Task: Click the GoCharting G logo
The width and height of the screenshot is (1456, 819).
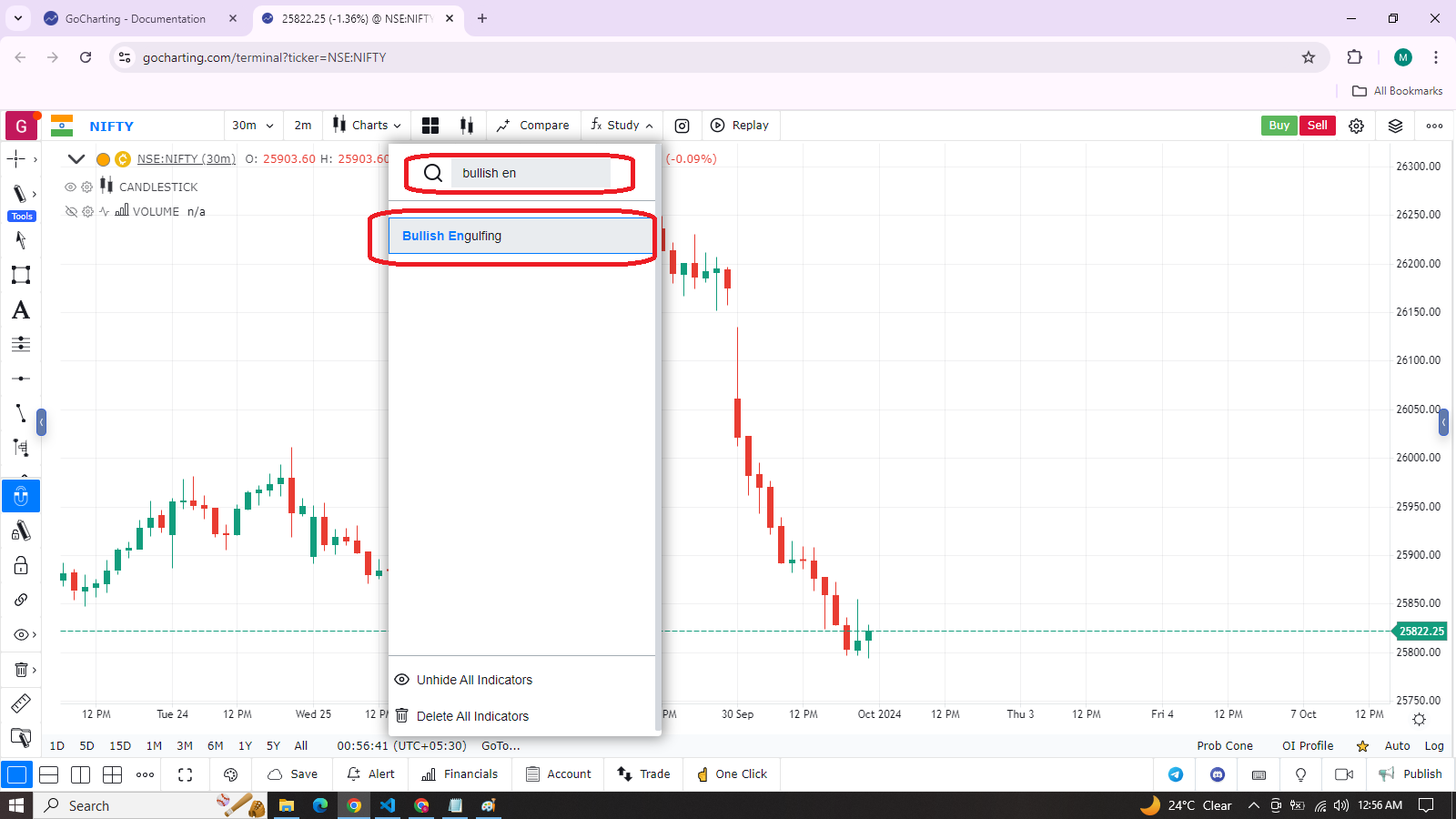Action: click(21, 126)
